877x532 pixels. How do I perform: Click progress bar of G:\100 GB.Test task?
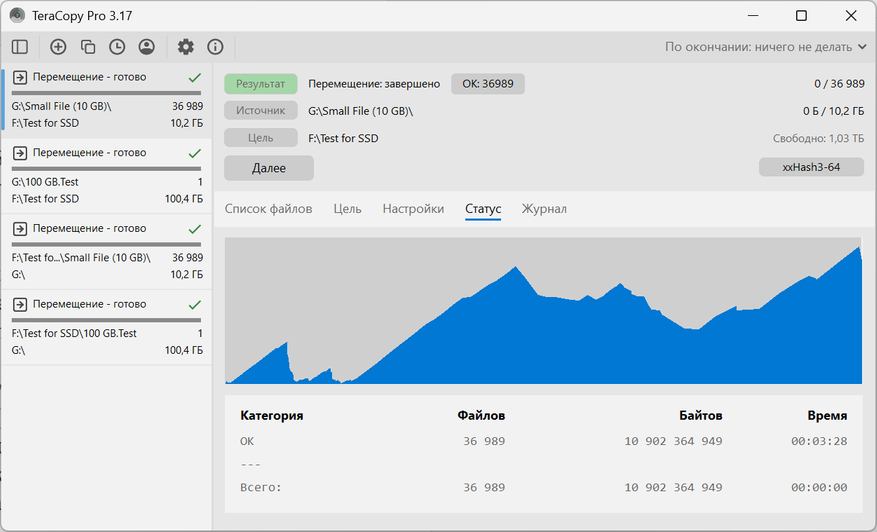pyautogui.click(x=106, y=168)
